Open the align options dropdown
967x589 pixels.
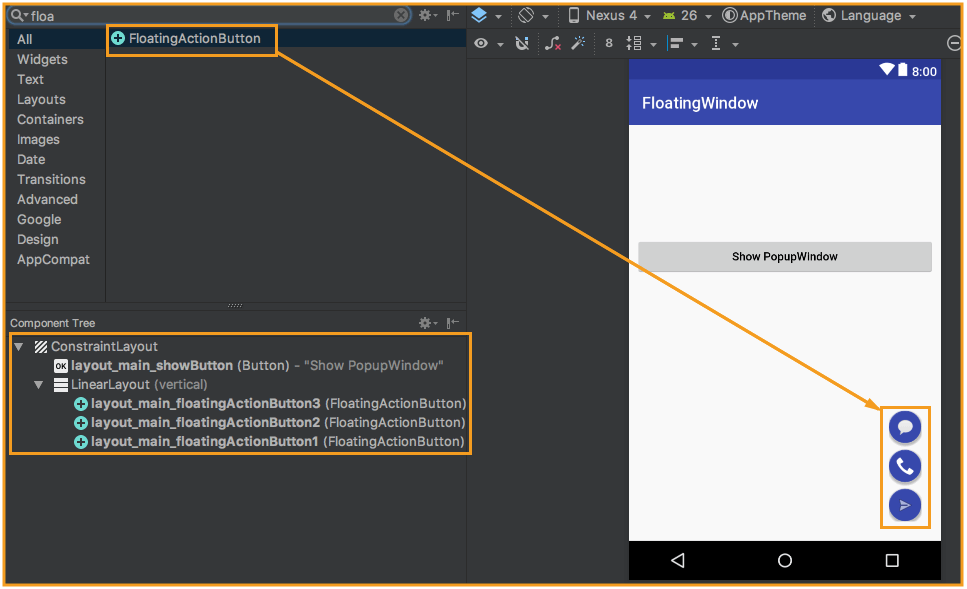(683, 43)
